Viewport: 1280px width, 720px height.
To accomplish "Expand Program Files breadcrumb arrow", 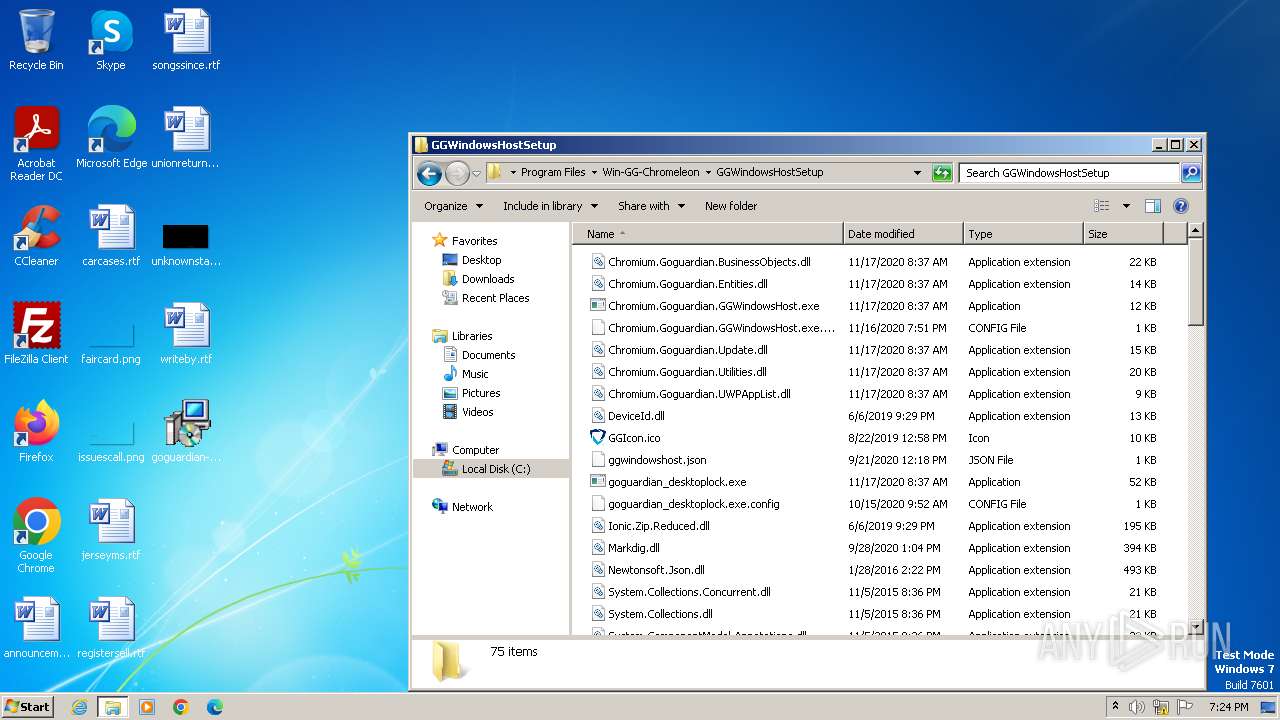I will pyautogui.click(x=594, y=172).
